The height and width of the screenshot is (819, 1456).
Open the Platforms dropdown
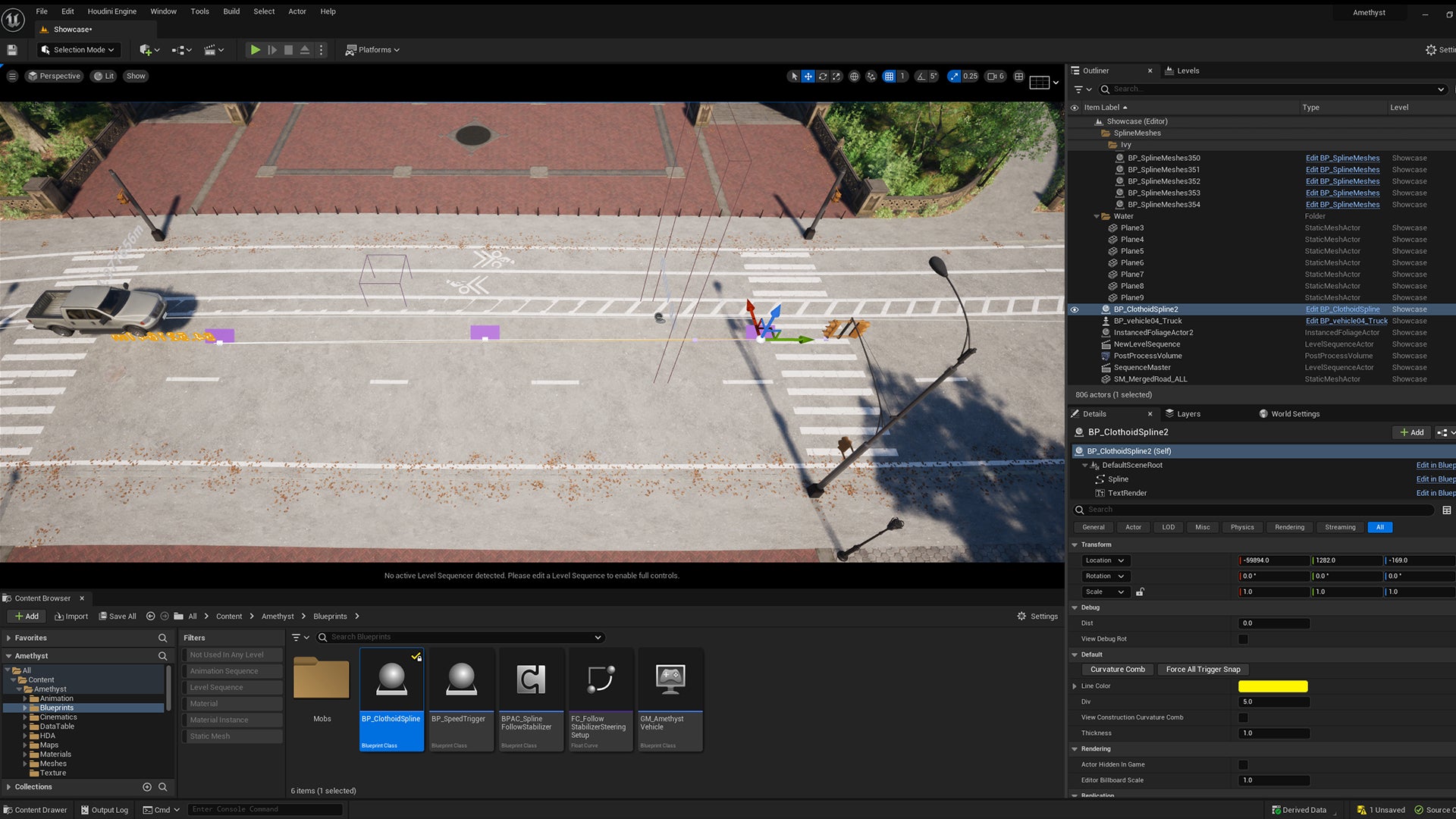(372, 50)
